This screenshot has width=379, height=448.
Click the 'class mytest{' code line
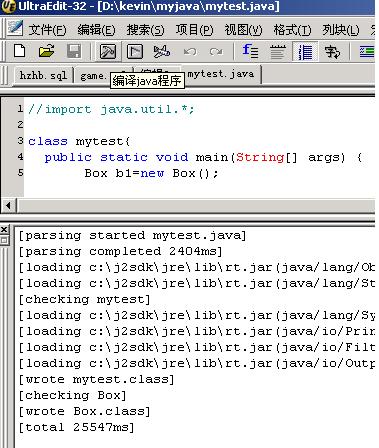coord(79,141)
